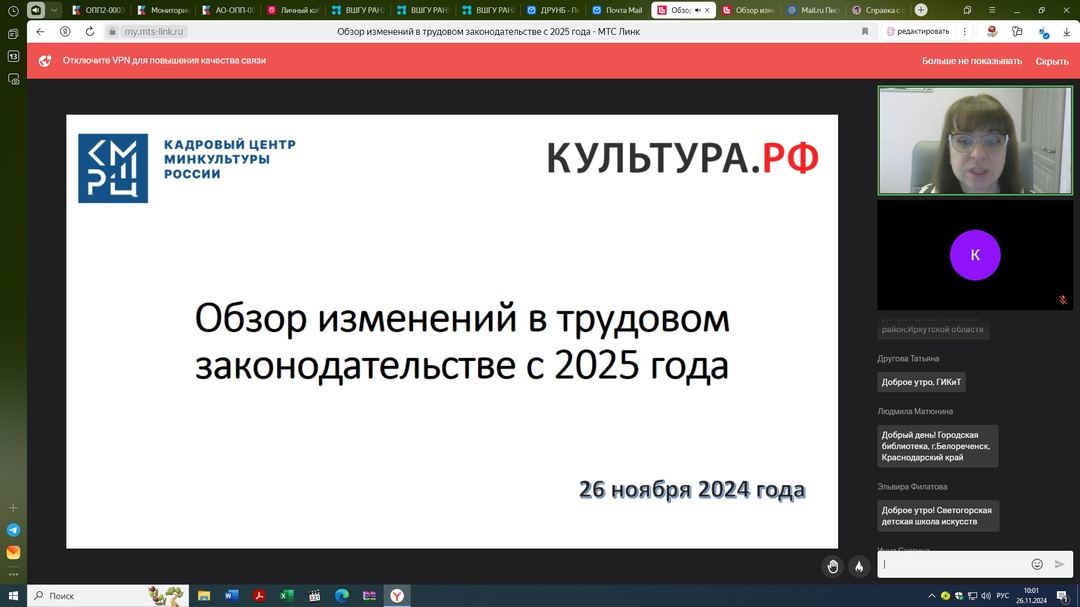Click the '13' tabs counter in sidebar

13,56
